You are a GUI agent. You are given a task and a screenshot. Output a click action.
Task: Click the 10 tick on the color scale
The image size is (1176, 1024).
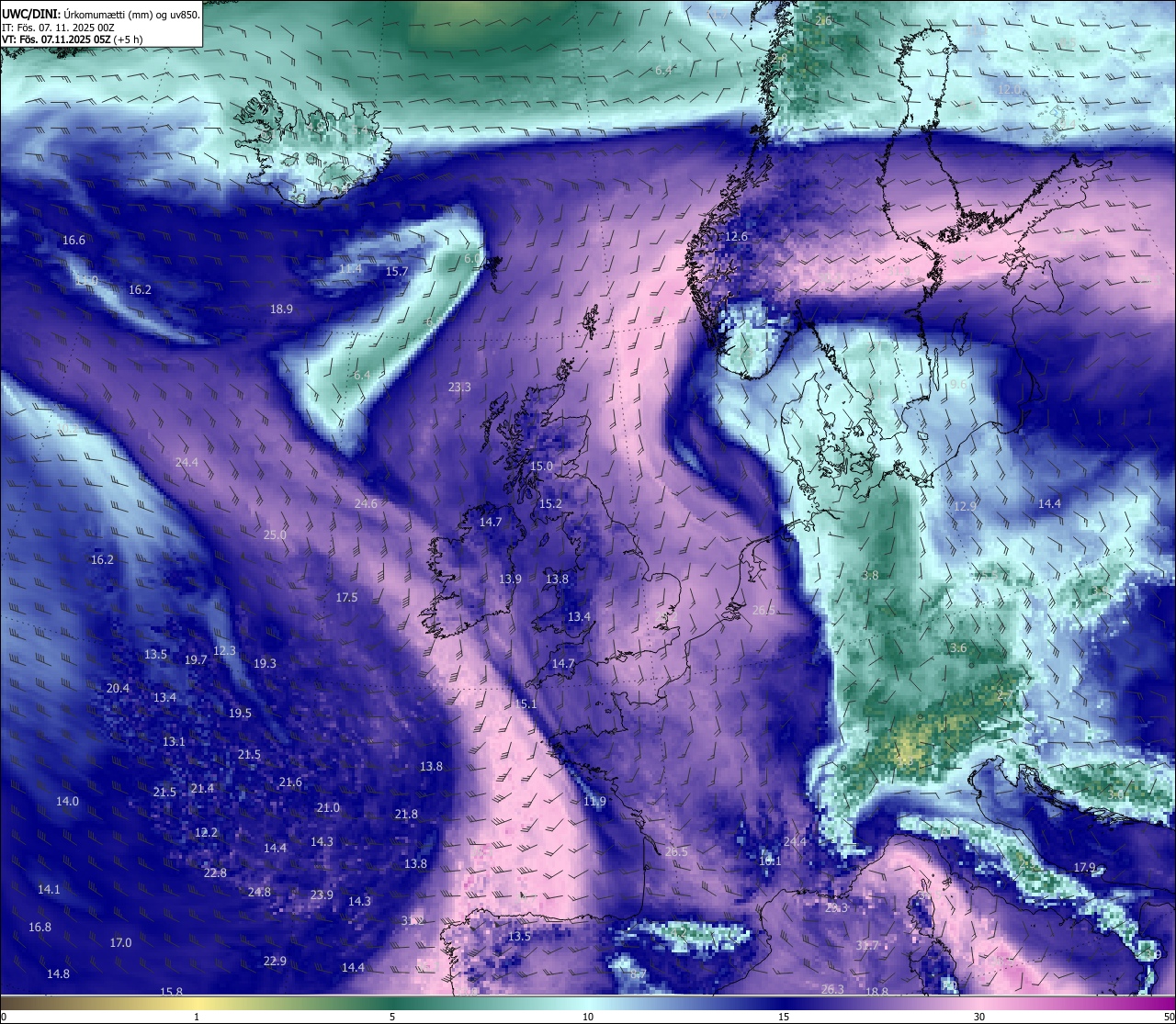click(x=588, y=1018)
